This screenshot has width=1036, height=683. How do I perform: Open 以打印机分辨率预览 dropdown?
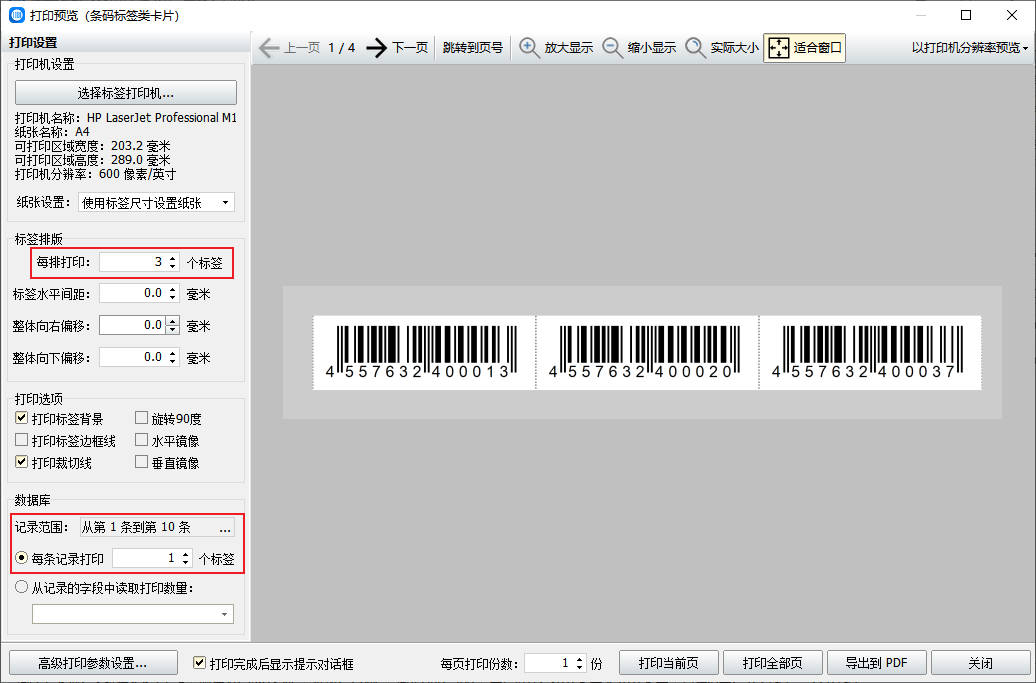point(969,48)
